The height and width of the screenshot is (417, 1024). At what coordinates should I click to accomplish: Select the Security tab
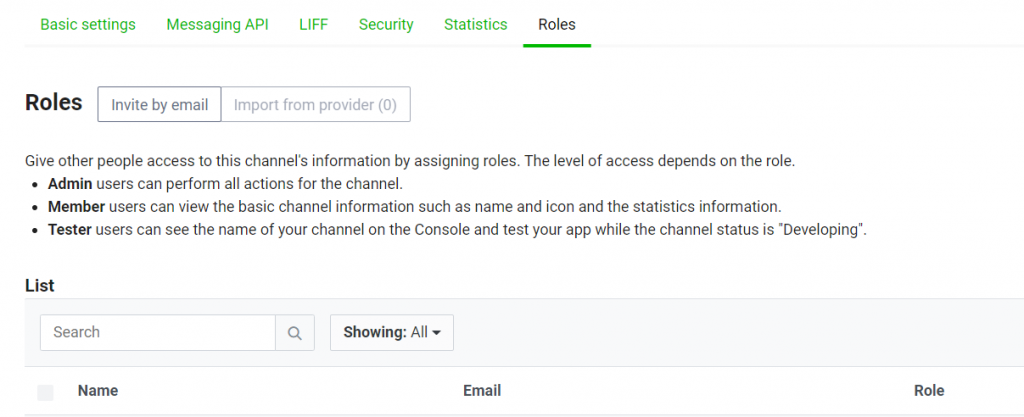(x=386, y=24)
